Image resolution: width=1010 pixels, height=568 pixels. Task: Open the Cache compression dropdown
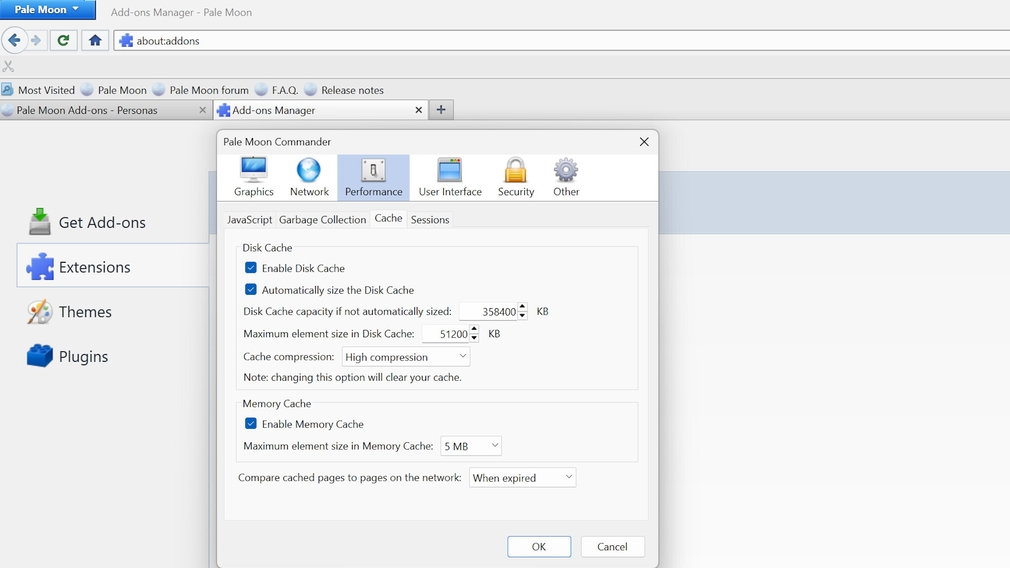click(406, 357)
